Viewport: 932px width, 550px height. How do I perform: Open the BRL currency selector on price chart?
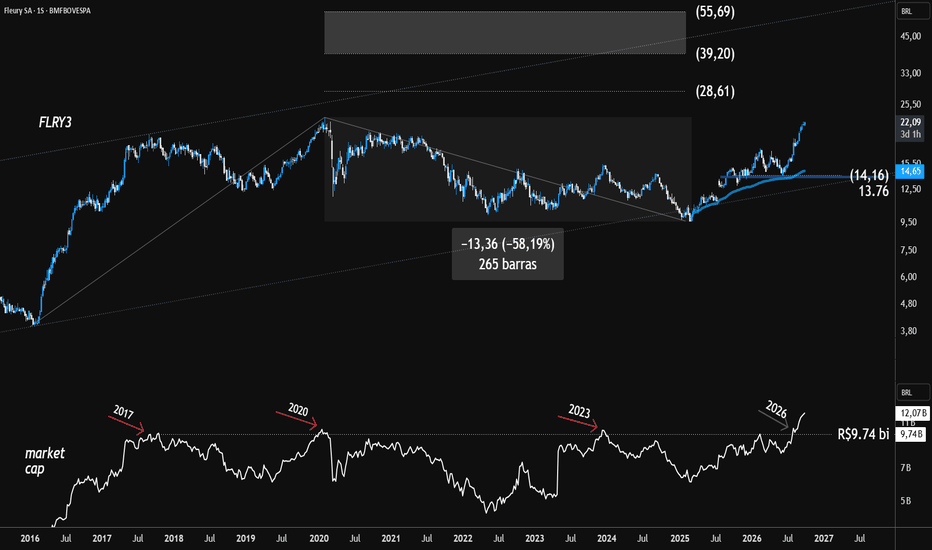(912, 11)
